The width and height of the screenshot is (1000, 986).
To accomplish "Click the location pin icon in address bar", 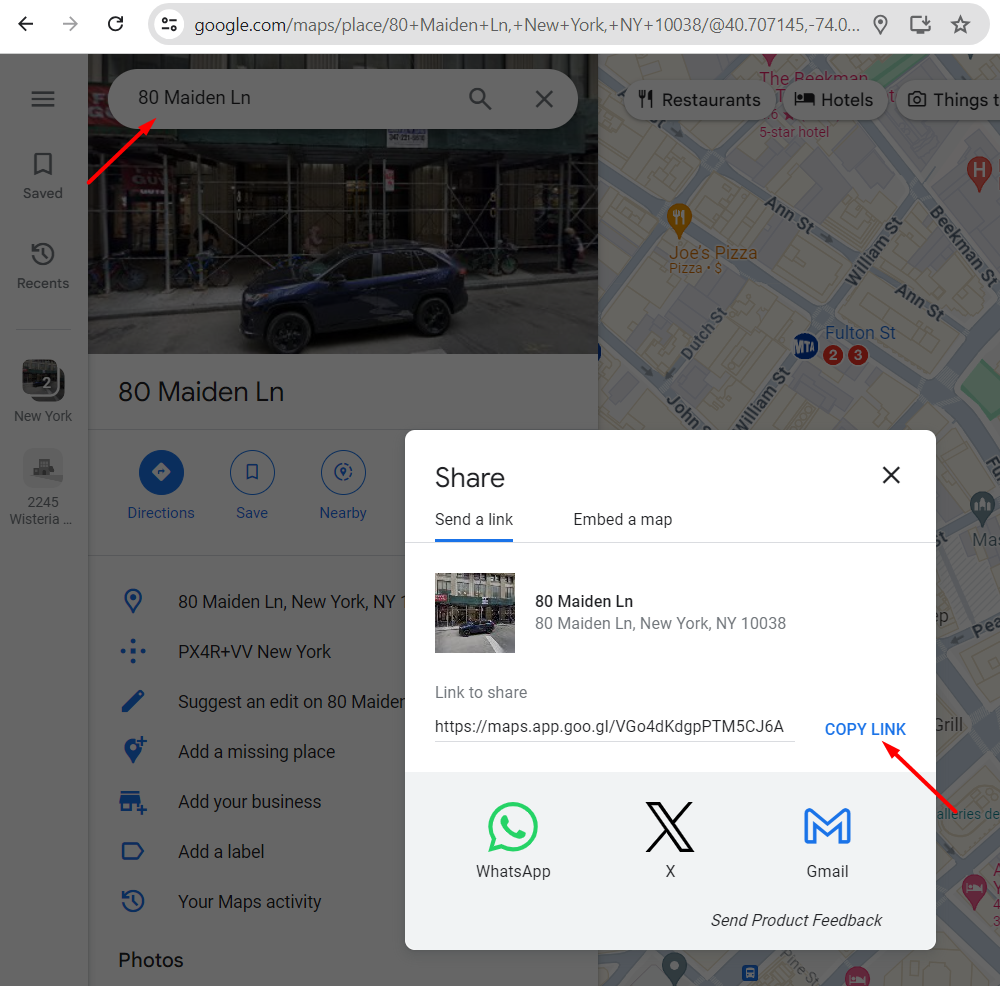I will point(880,25).
